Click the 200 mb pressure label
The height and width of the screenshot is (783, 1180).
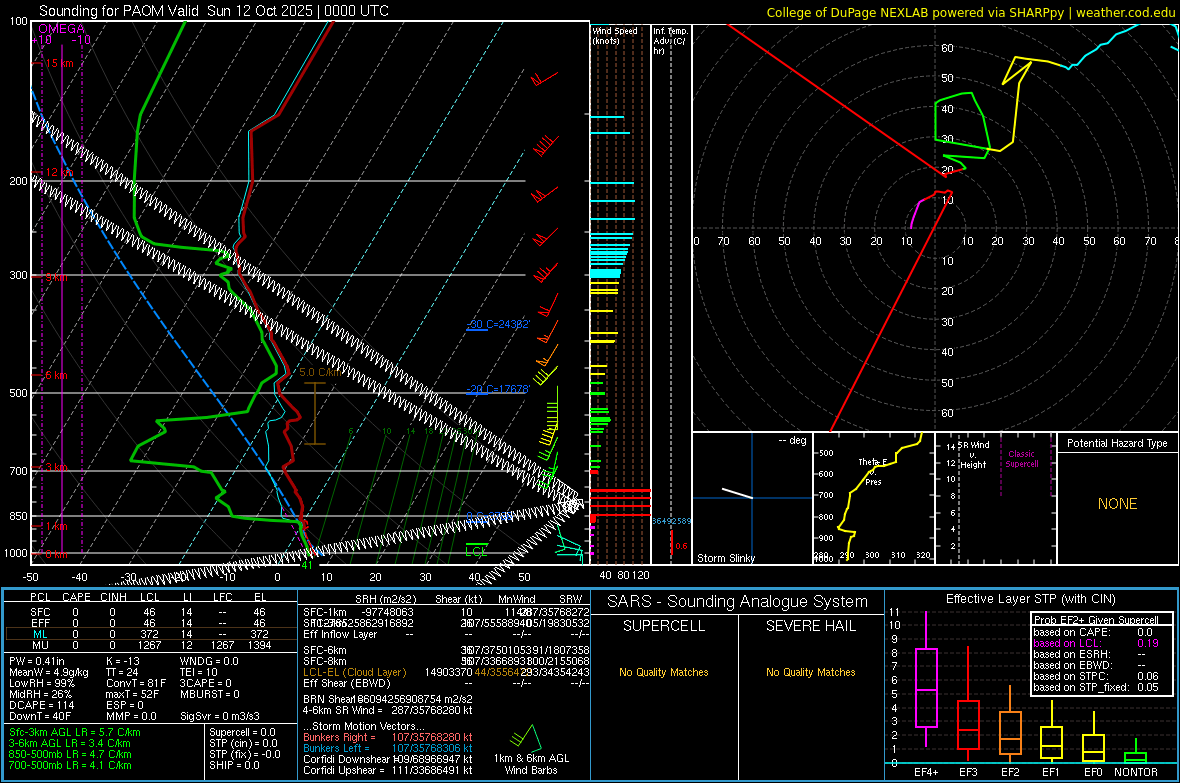point(18,181)
